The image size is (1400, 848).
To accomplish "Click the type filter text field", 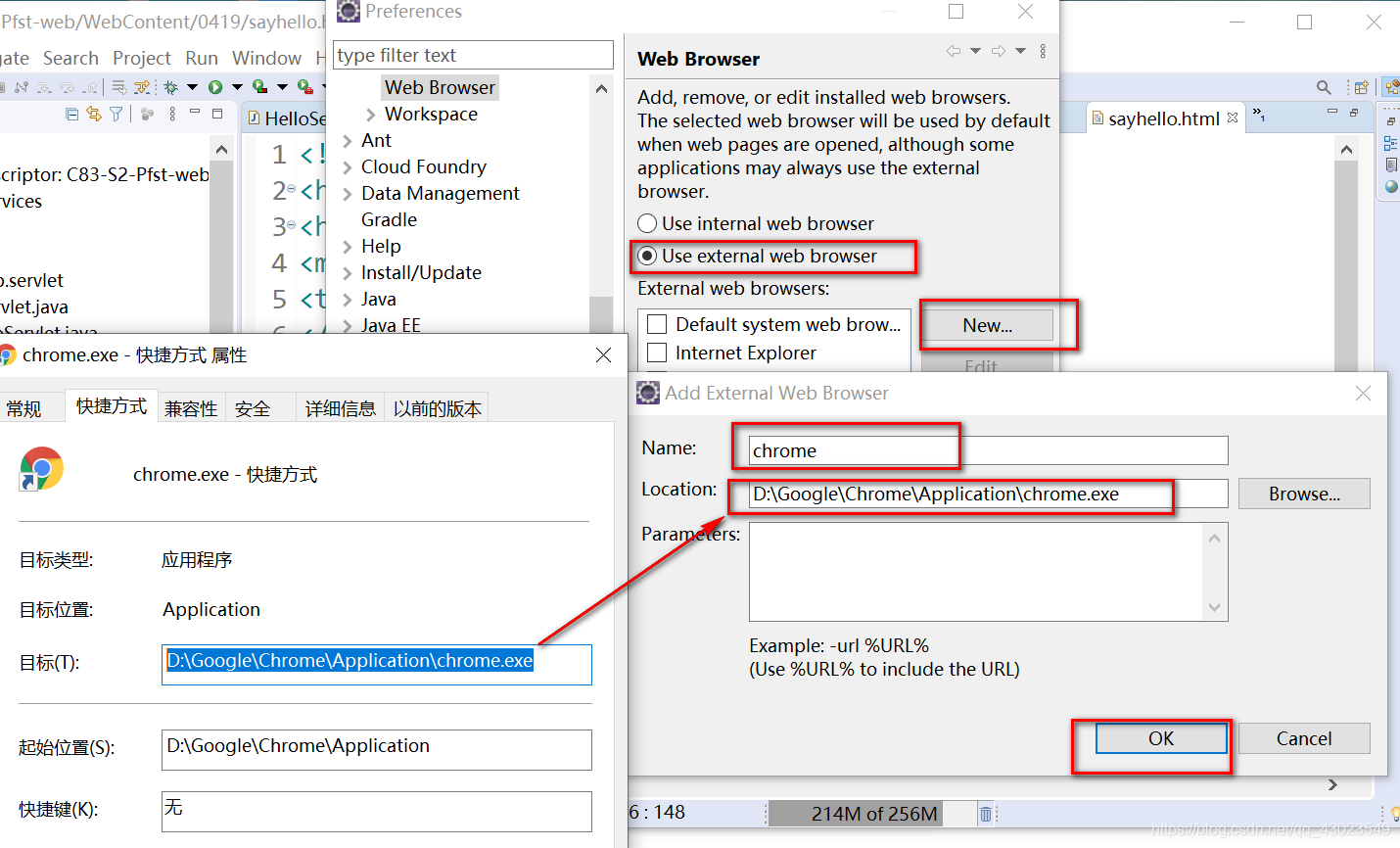I will pos(473,55).
